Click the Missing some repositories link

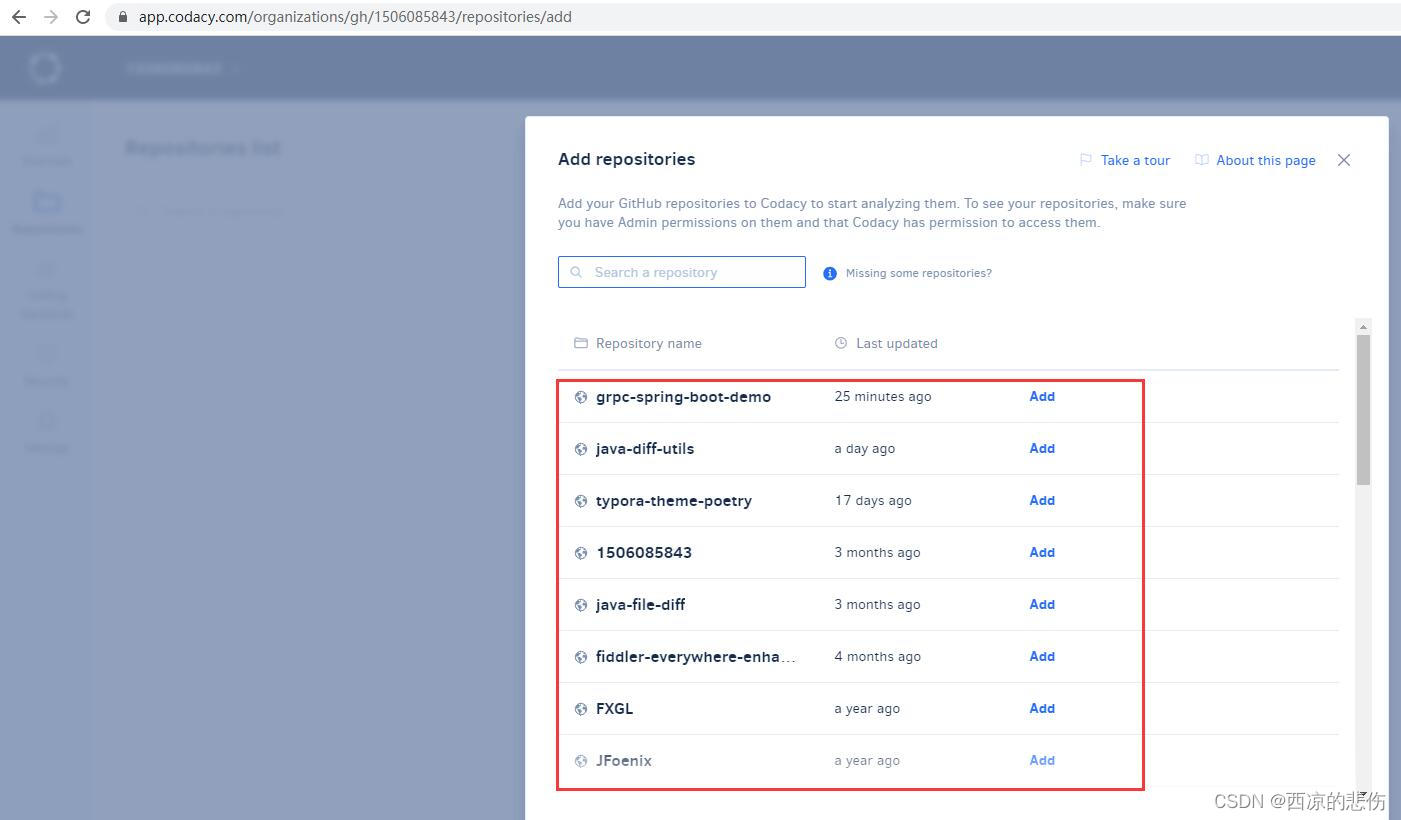(x=919, y=273)
